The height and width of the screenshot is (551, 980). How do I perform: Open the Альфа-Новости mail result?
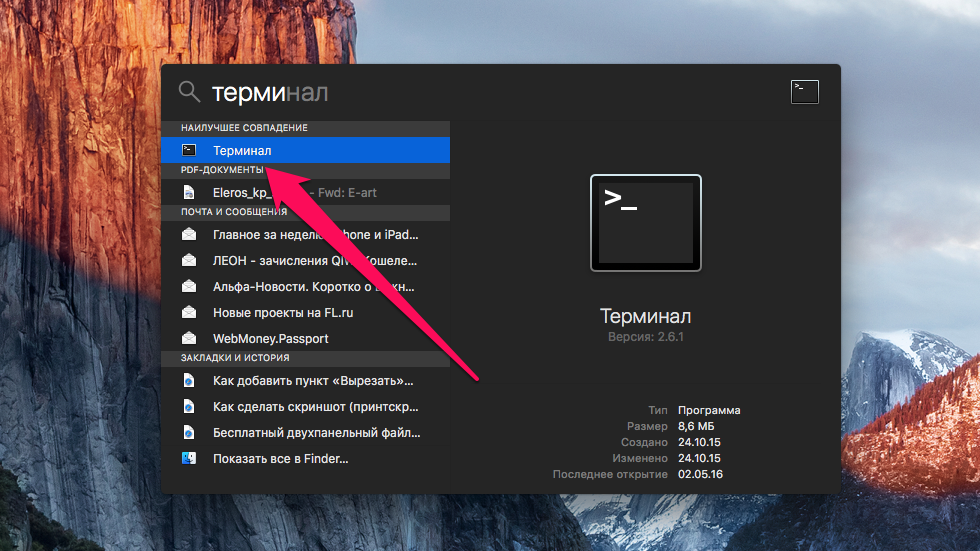click(306, 287)
